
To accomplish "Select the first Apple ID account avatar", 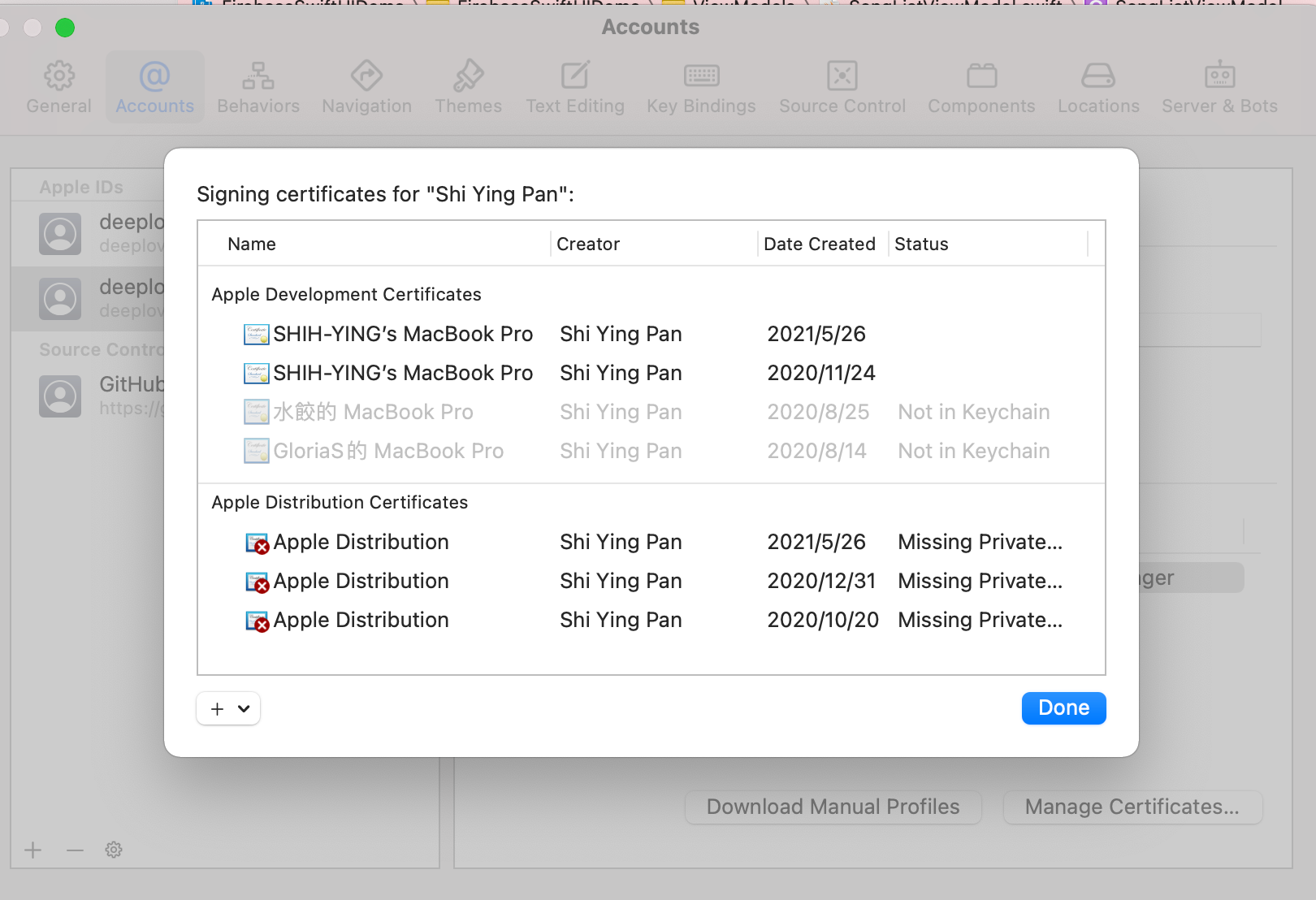I will 60,234.
